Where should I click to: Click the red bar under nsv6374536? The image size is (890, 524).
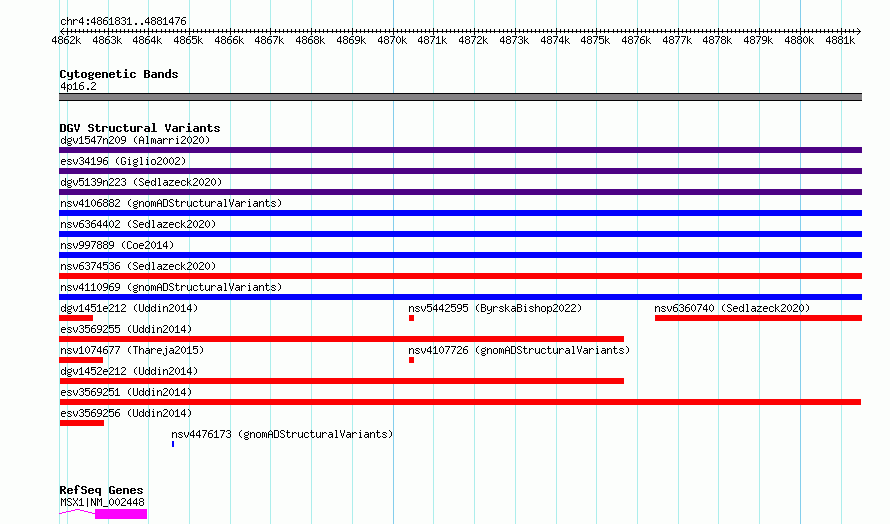pos(460,276)
